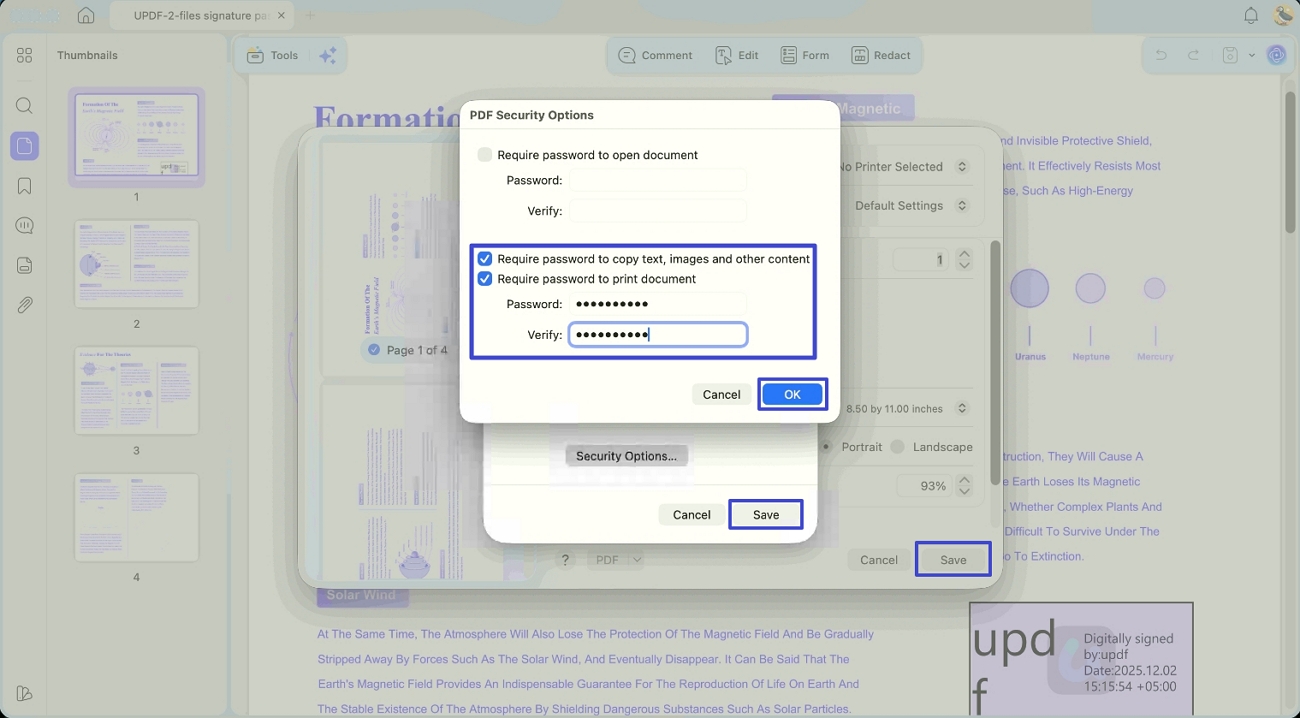Add a new tab with plus
This screenshot has width=1300, height=718.
[x=309, y=16]
